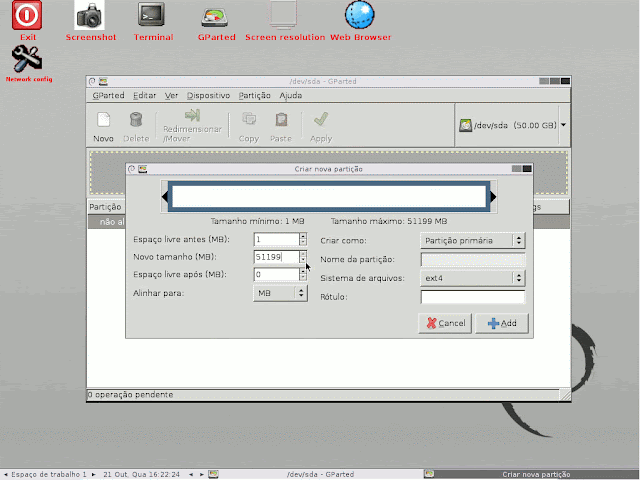
Task: Click the Add button to create partition
Action: click(x=502, y=323)
